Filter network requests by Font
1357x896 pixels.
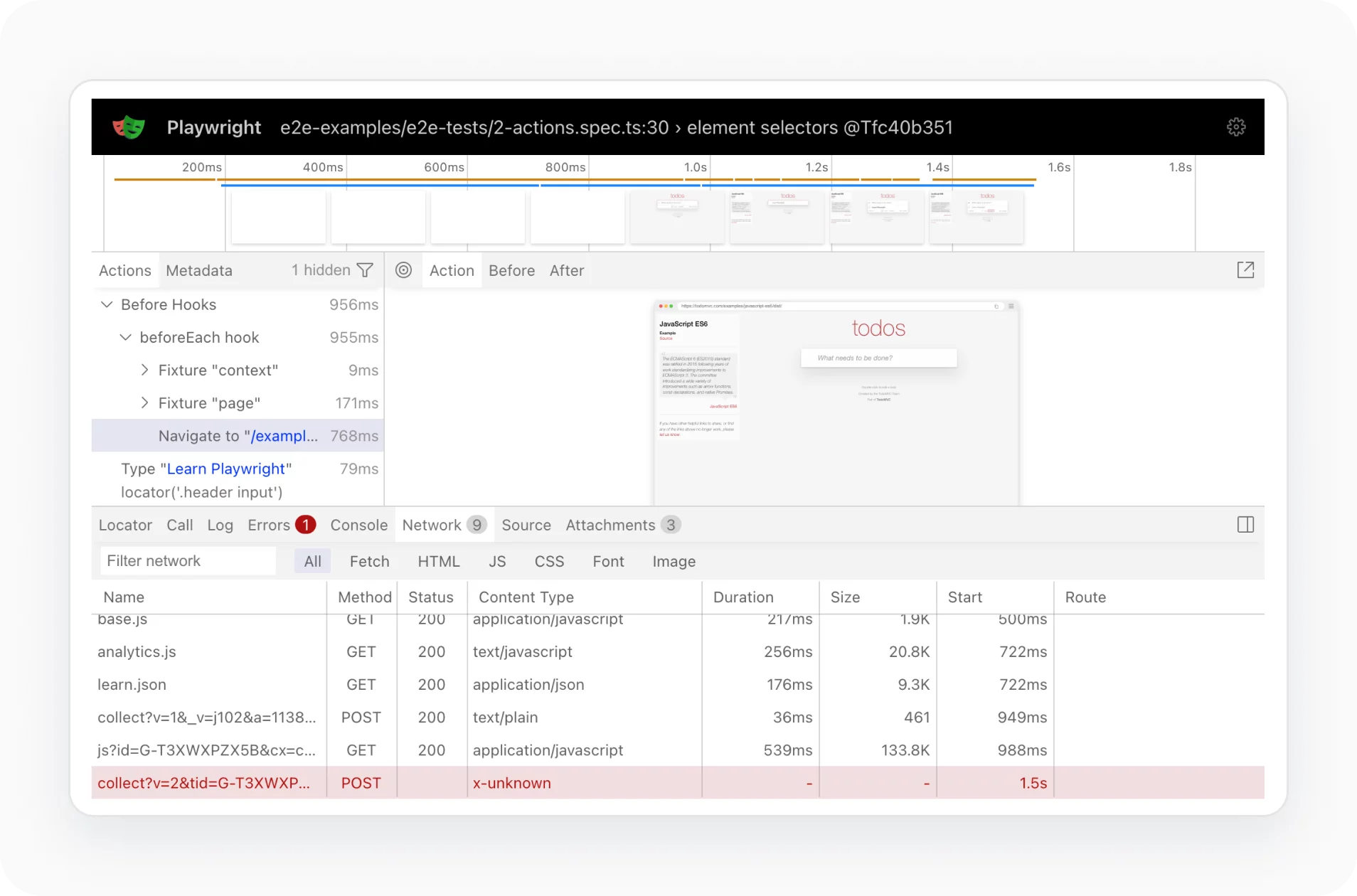608,561
